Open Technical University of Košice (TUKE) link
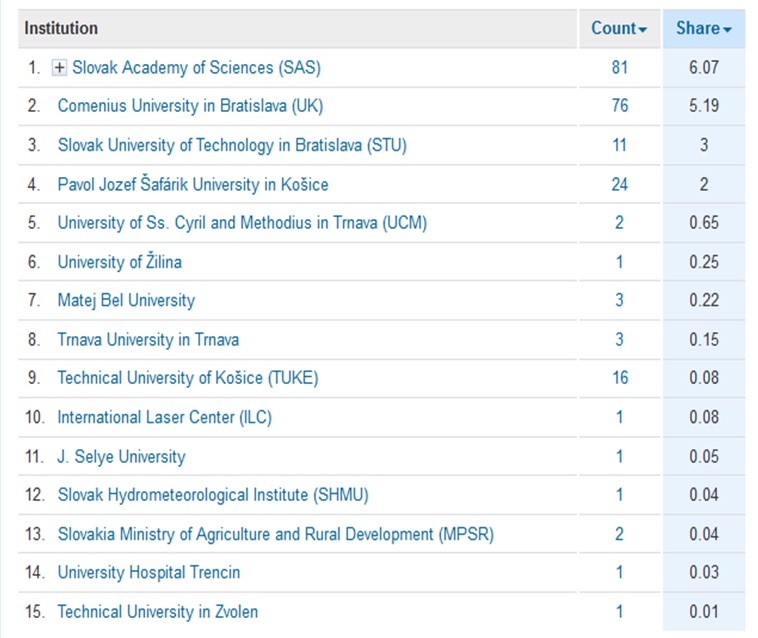Viewport: 758px width, 638px height. 188,378
